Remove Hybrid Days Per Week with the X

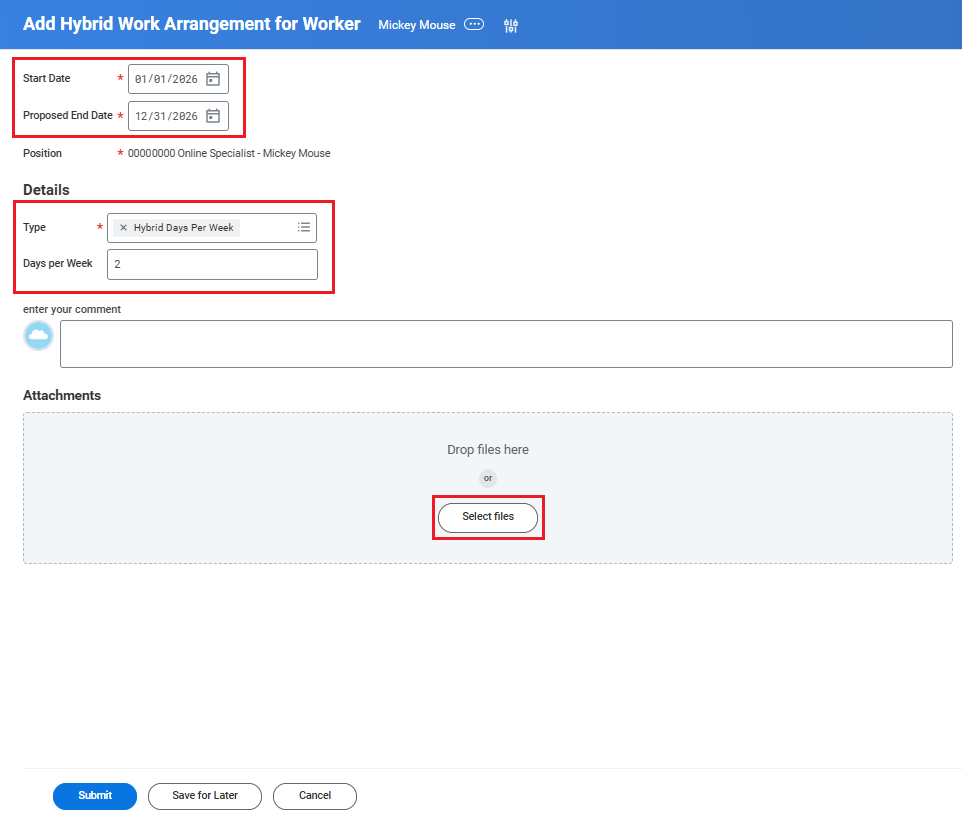pos(123,228)
